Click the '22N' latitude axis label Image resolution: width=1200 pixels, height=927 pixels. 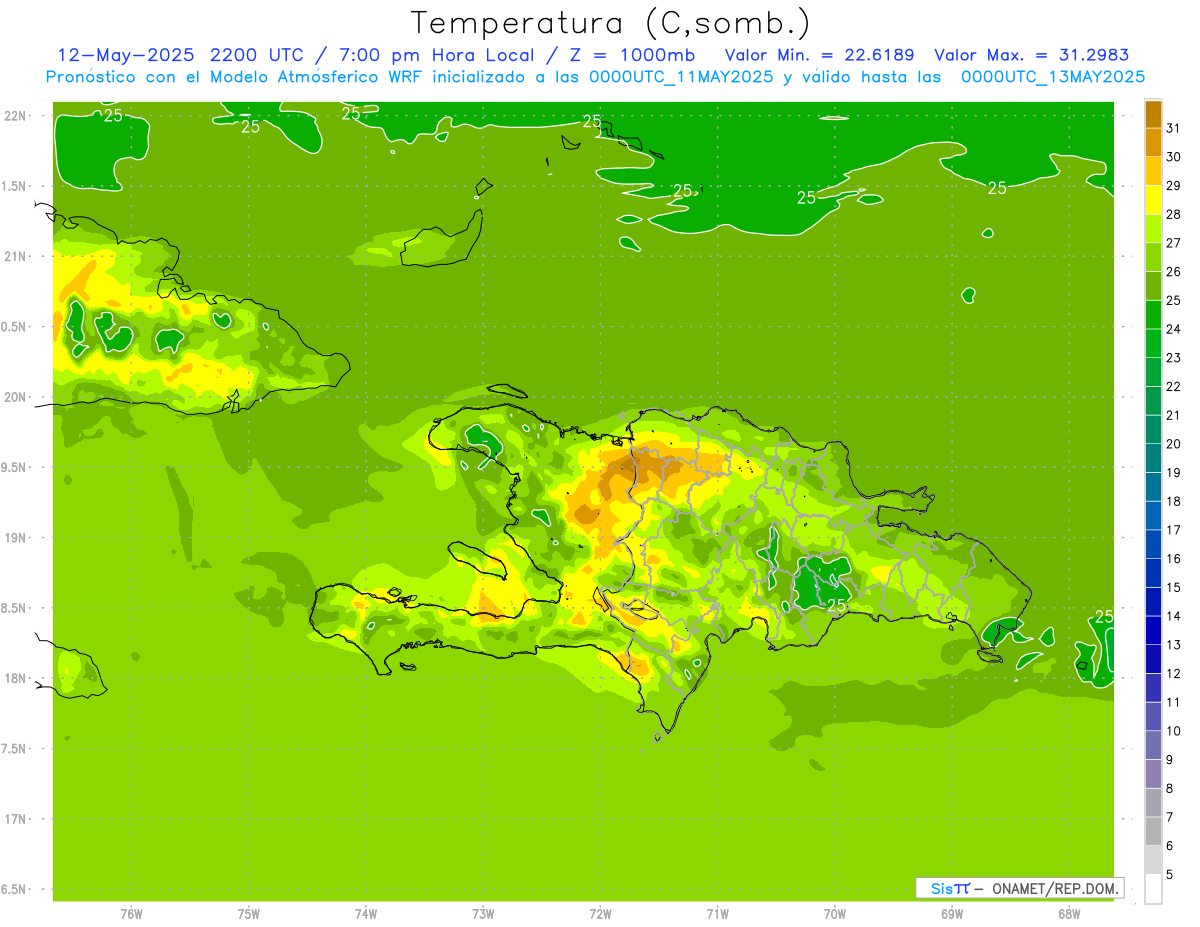(x=16, y=115)
